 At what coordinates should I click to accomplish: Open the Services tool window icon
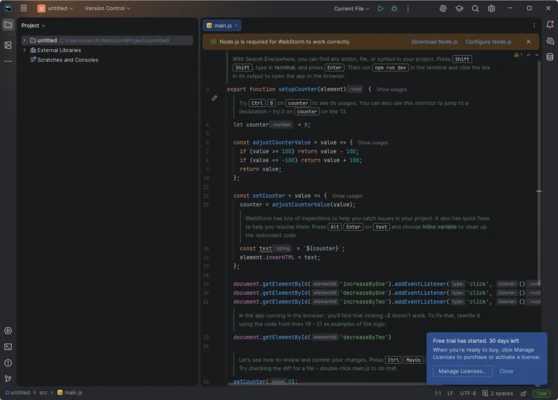coord(8,331)
